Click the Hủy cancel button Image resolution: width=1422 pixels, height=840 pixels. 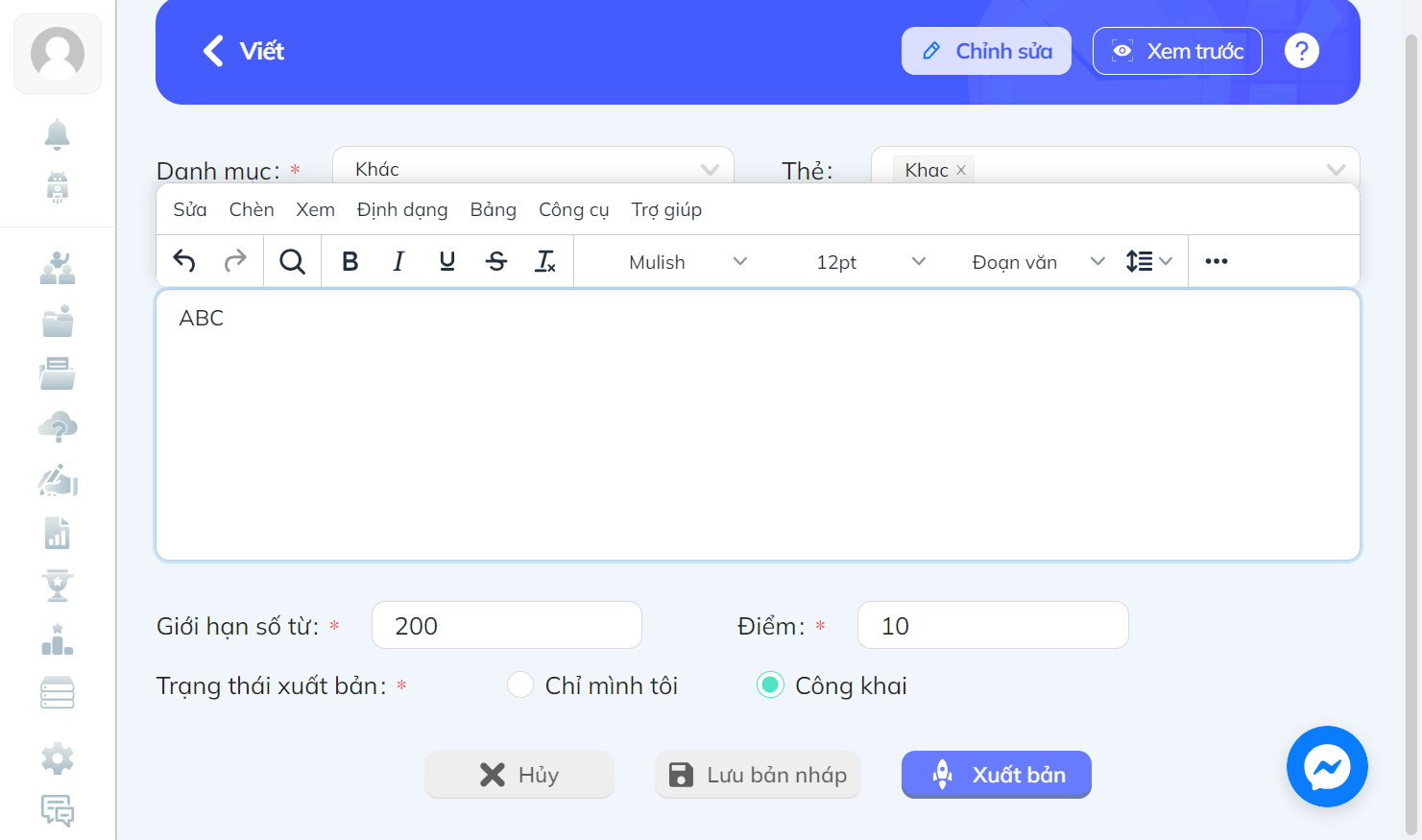pos(519,775)
